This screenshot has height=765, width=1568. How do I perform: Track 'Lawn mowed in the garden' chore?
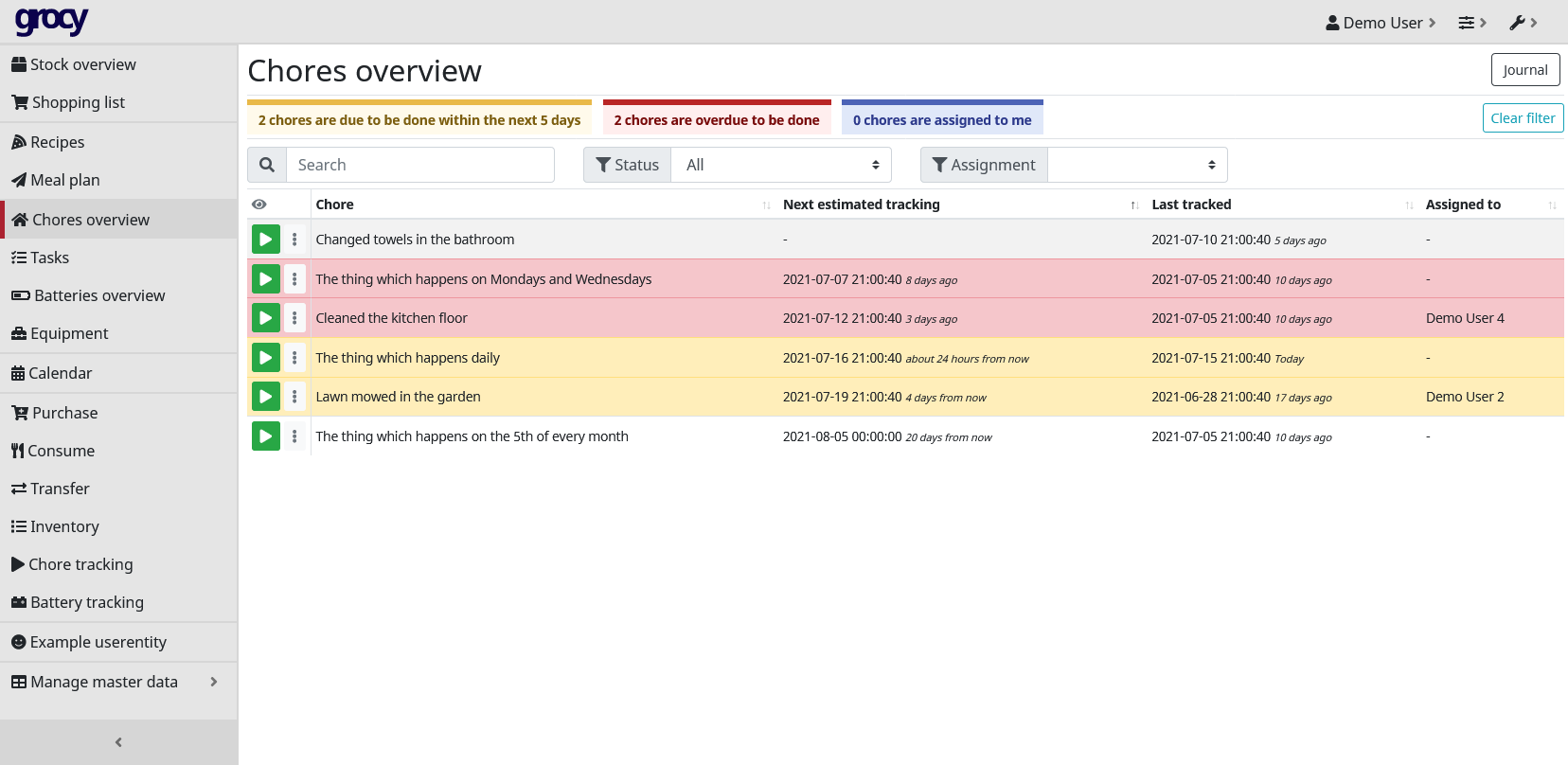point(266,397)
